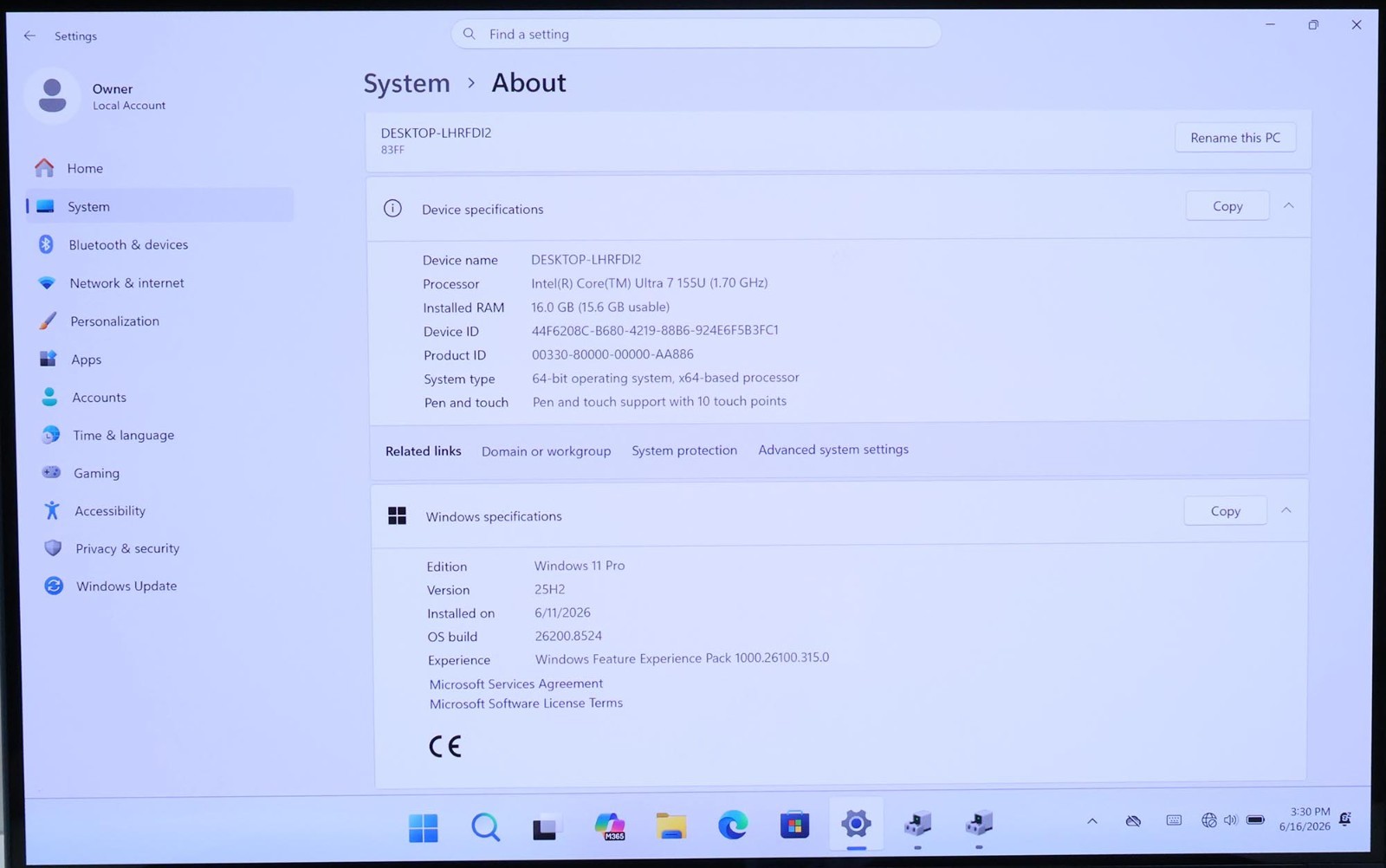
Task: Click the System breadcrumb link
Action: coord(406,83)
